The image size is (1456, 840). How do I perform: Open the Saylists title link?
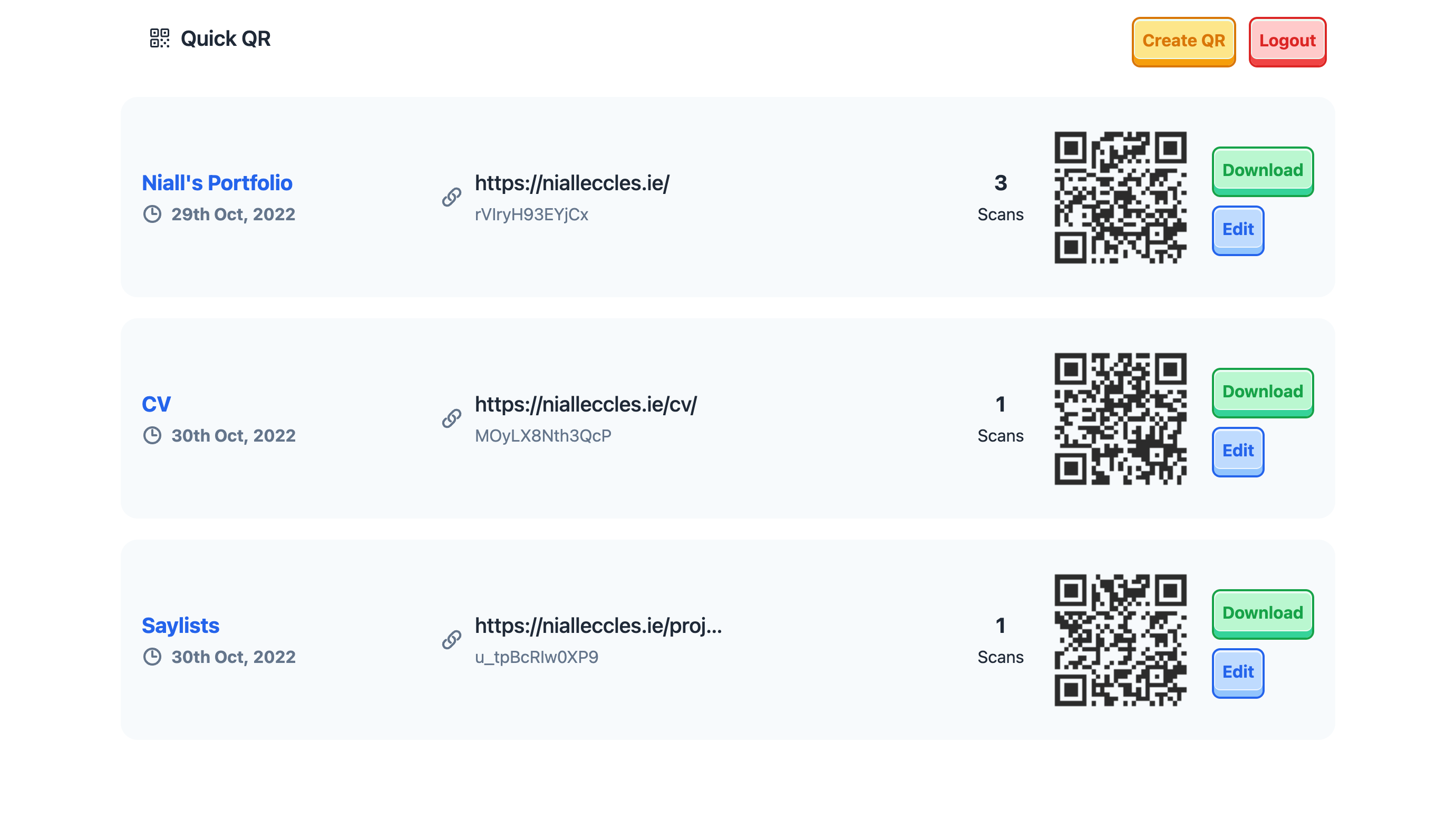point(181,626)
